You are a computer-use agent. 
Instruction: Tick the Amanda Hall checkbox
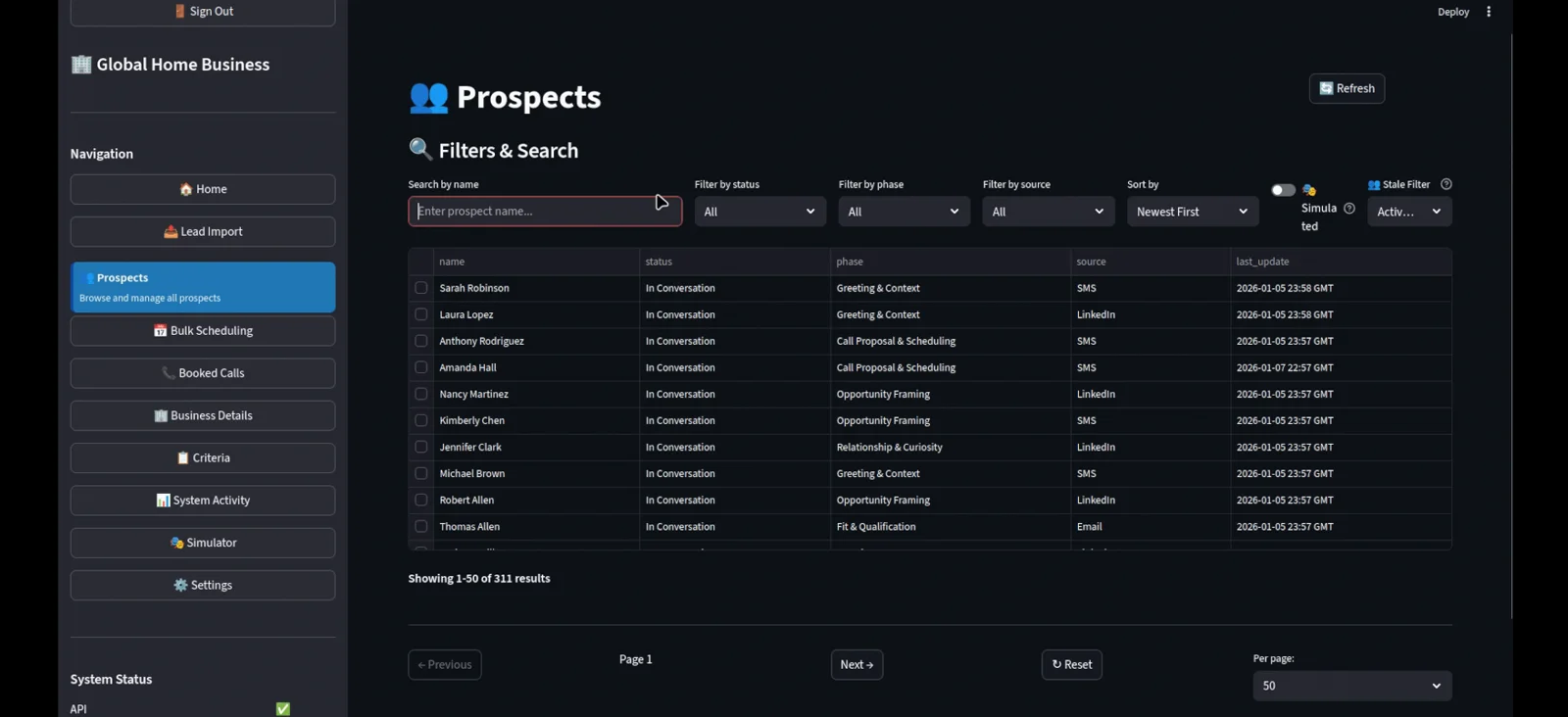coord(421,367)
